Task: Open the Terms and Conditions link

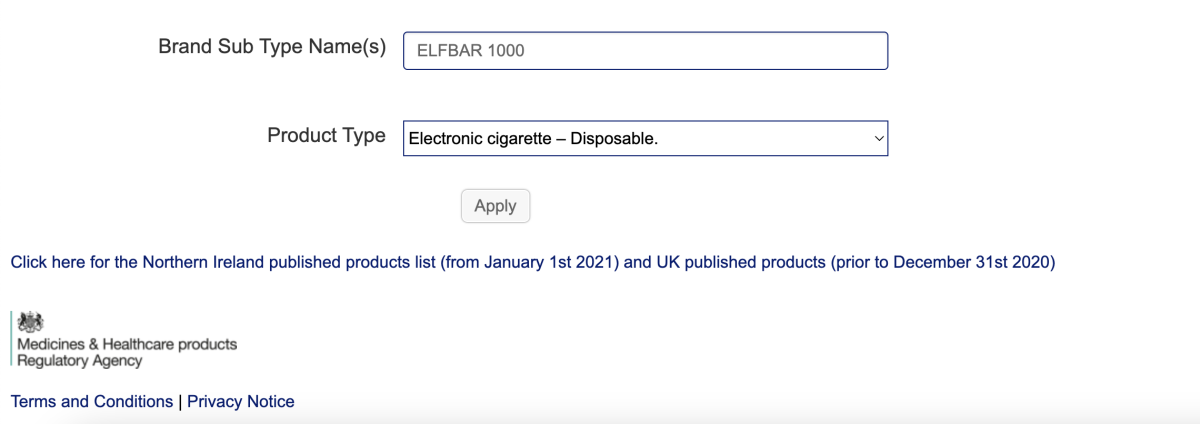Action: point(92,402)
